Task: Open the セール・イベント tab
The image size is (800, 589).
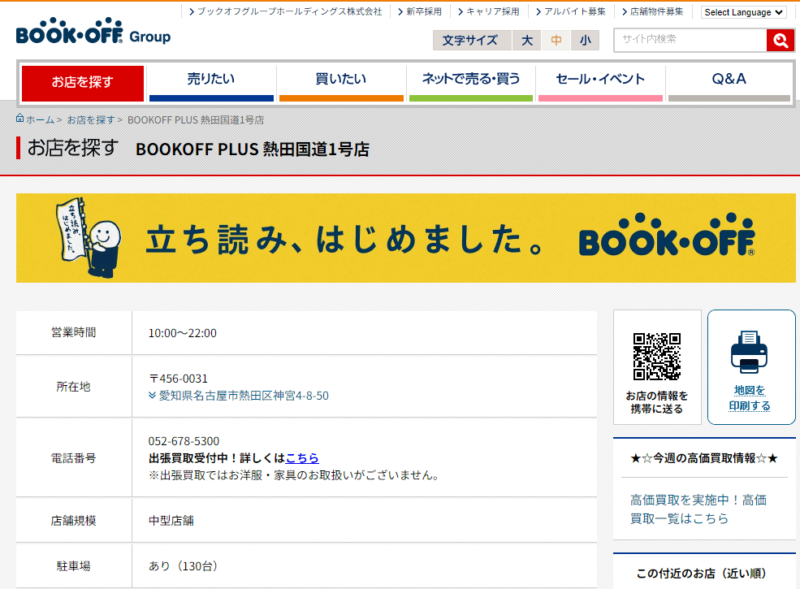Action: (x=601, y=83)
